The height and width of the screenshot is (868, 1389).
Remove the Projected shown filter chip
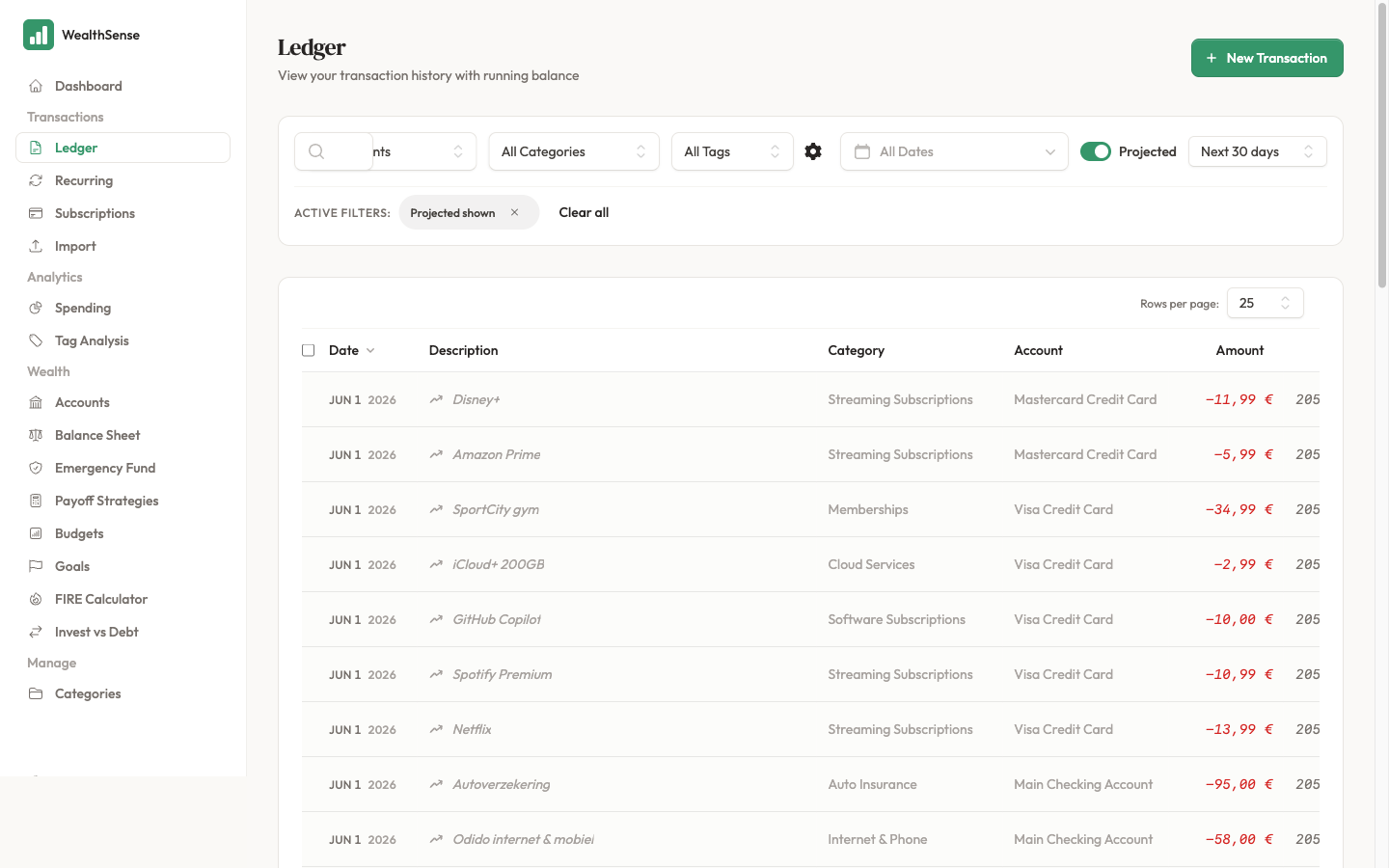(514, 212)
